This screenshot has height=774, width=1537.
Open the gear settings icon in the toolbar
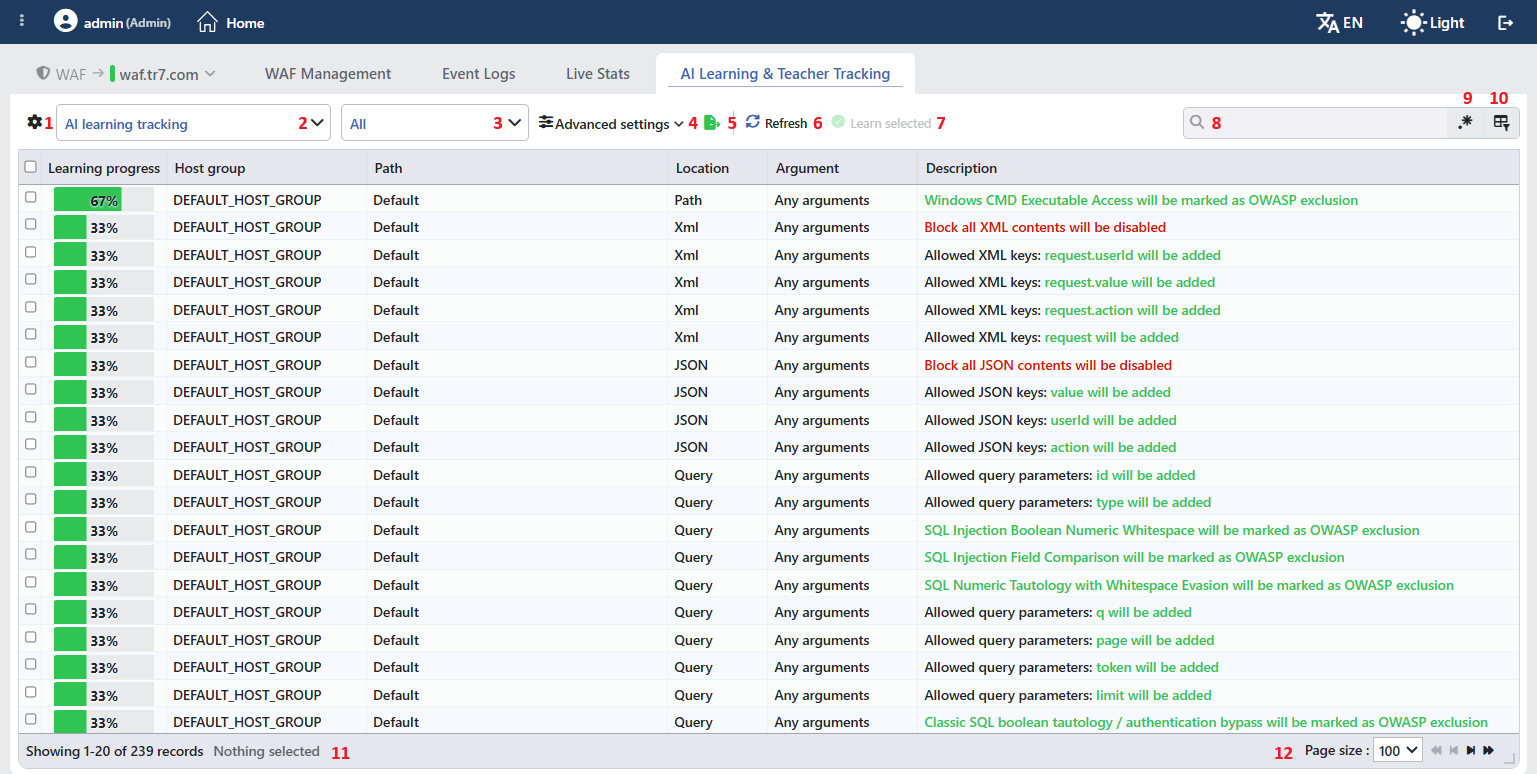(35, 122)
